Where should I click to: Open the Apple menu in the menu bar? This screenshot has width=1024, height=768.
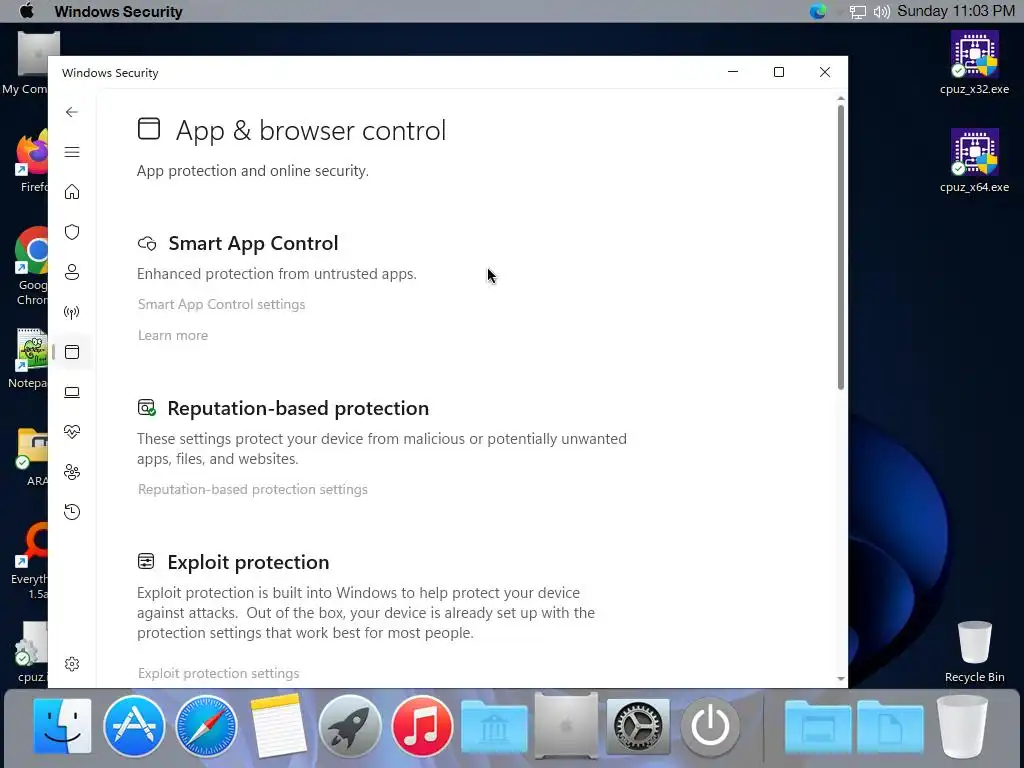(27, 11)
